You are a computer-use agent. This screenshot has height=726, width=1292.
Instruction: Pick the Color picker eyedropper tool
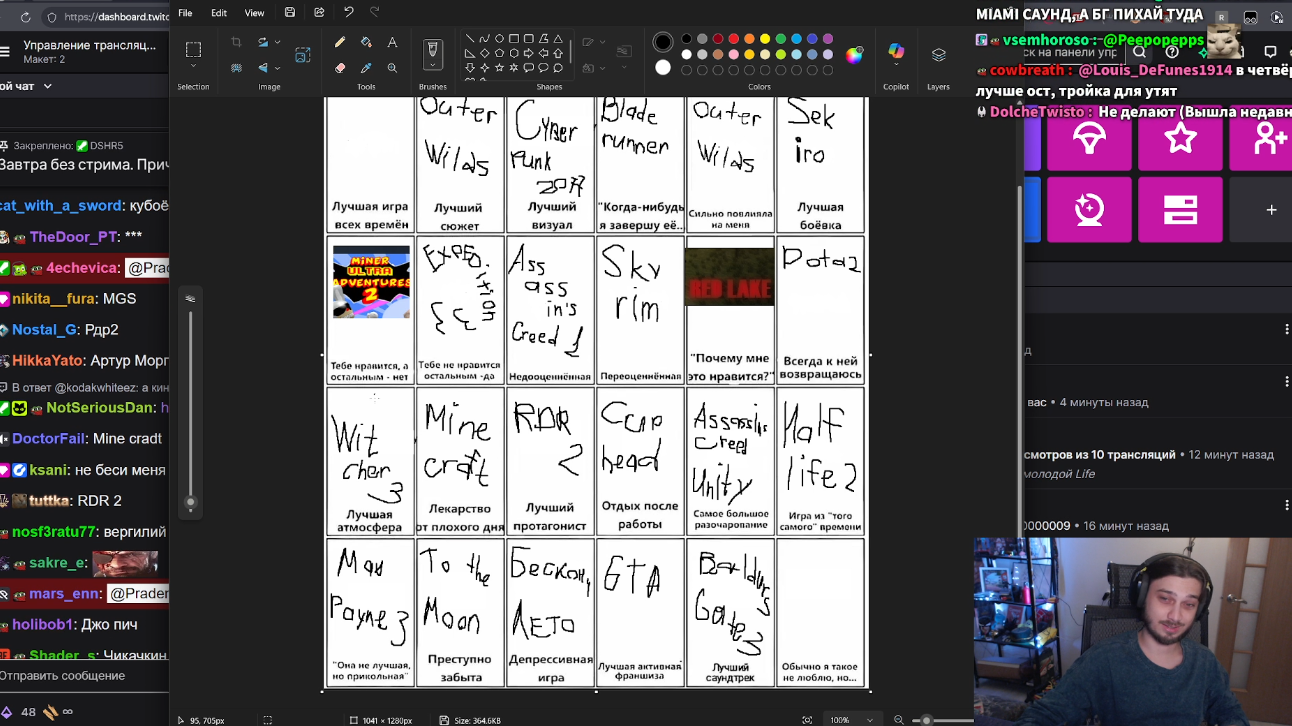point(366,68)
